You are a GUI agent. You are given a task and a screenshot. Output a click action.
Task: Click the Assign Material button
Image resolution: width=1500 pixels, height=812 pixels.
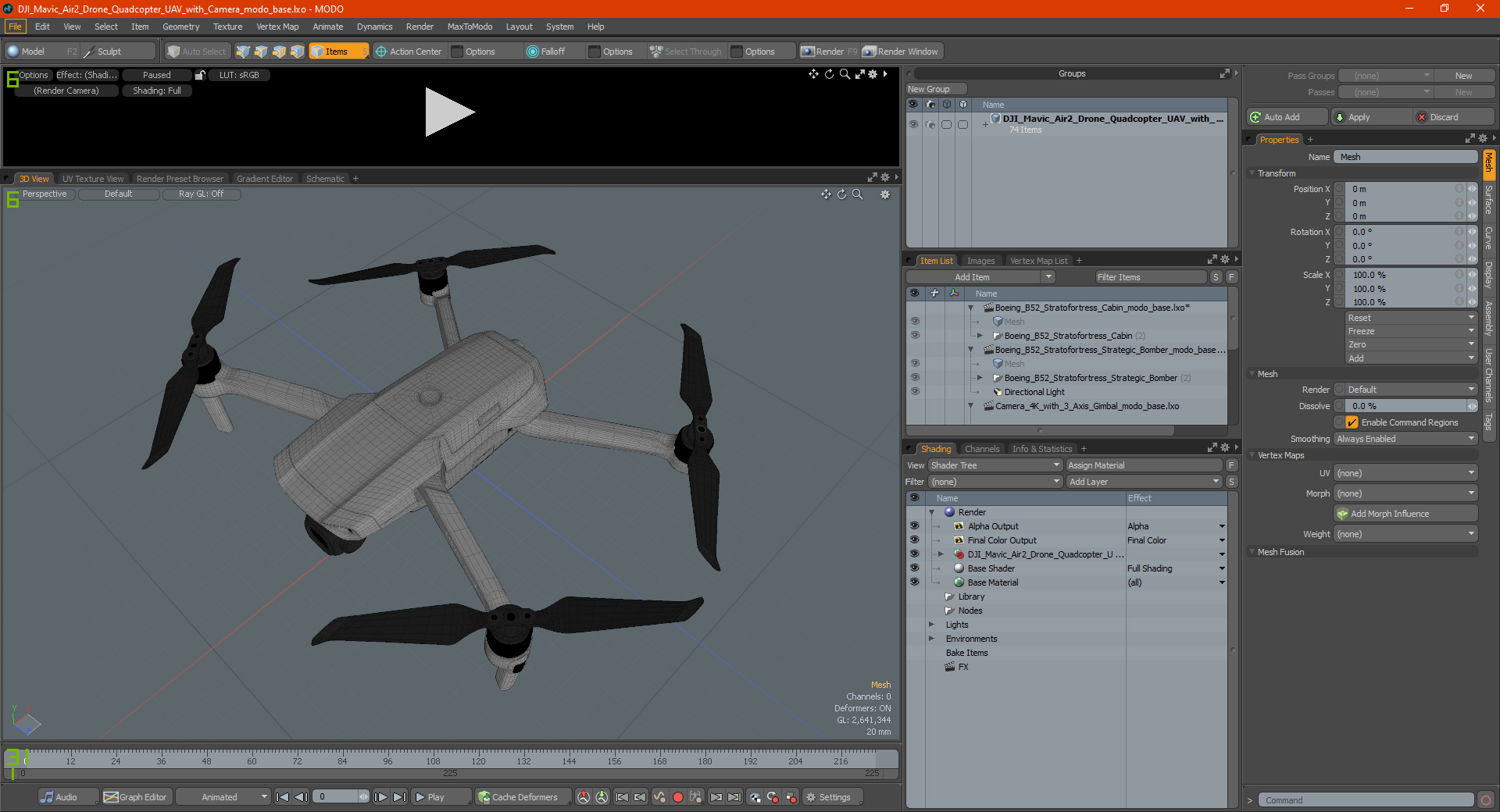click(1145, 465)
